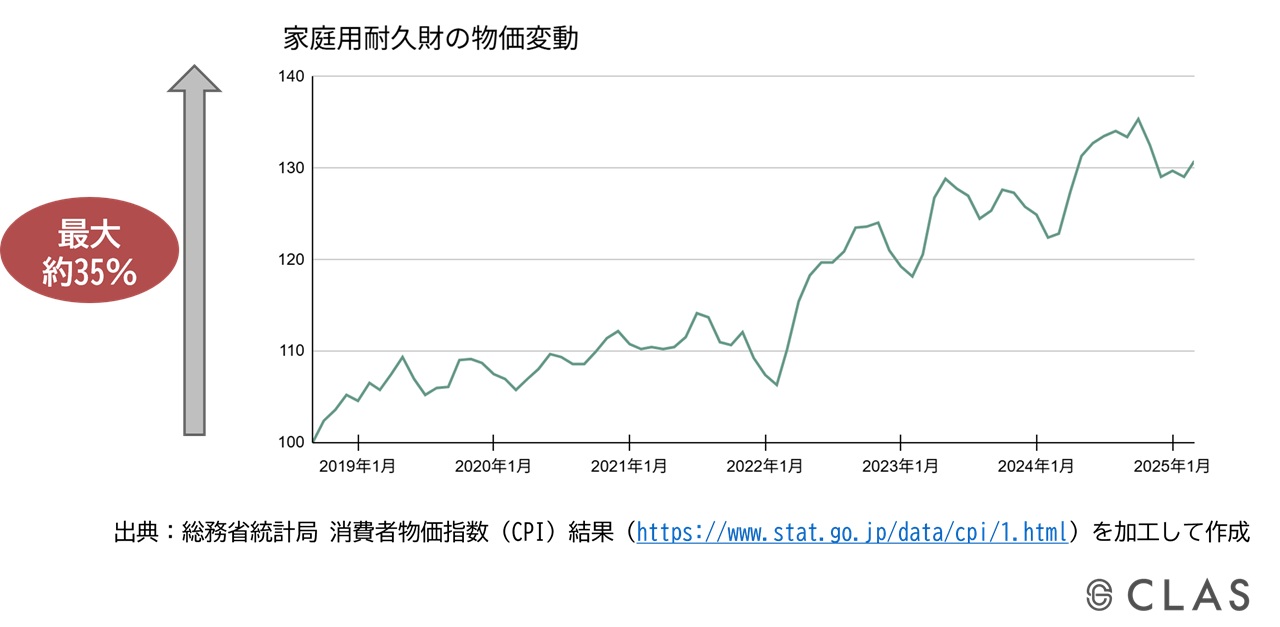Click the 2022年1月 x-axis label
This screenshot has width=1280, height=627.
[x=765, y=466]
